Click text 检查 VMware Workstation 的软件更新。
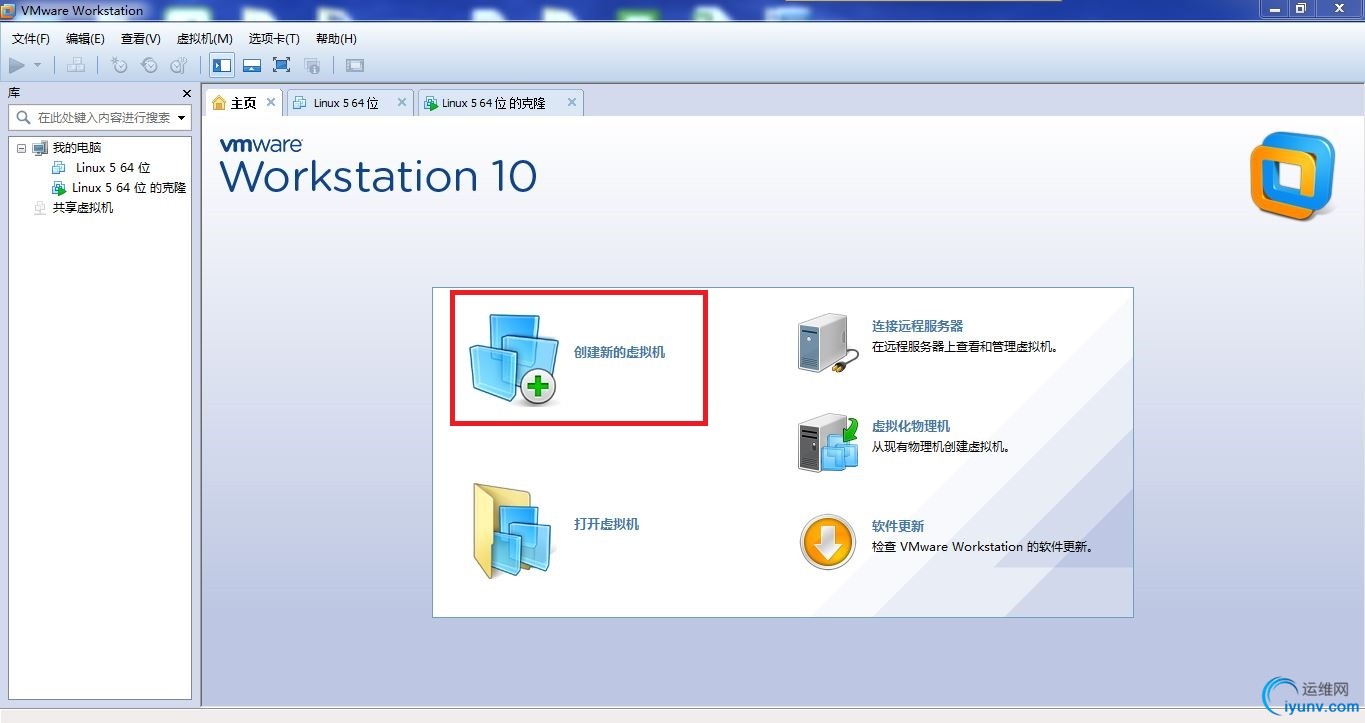 [985, 547]
